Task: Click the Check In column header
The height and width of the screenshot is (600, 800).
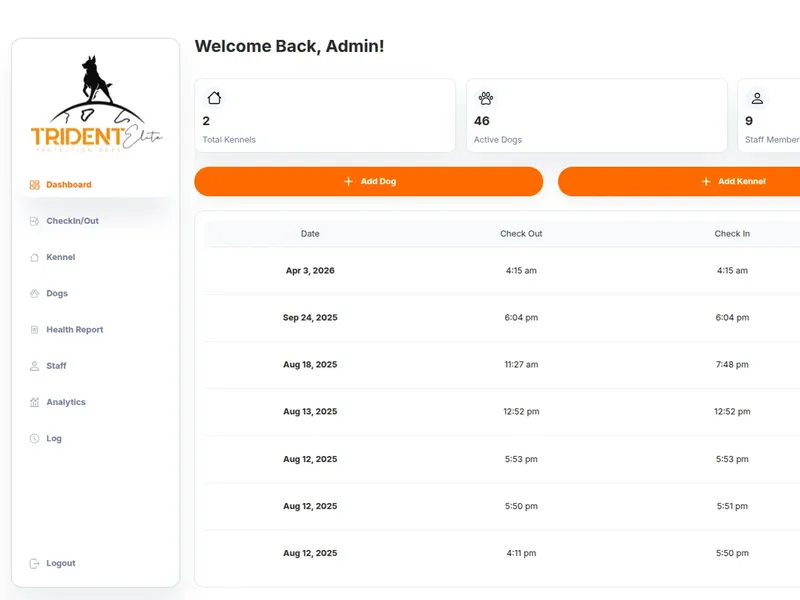Action: (x=732, y=234)
